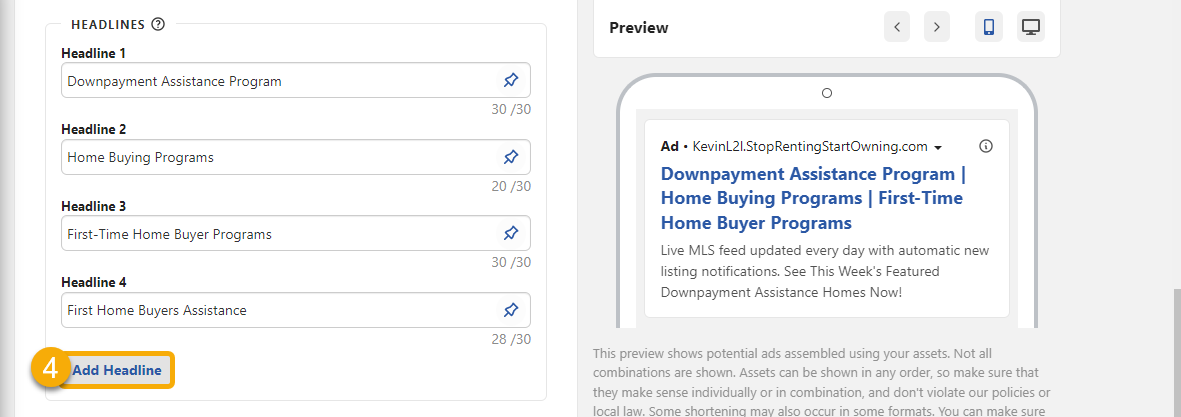
Task: Click the page vertical scrollbar
Action: tap(1176, 350)
